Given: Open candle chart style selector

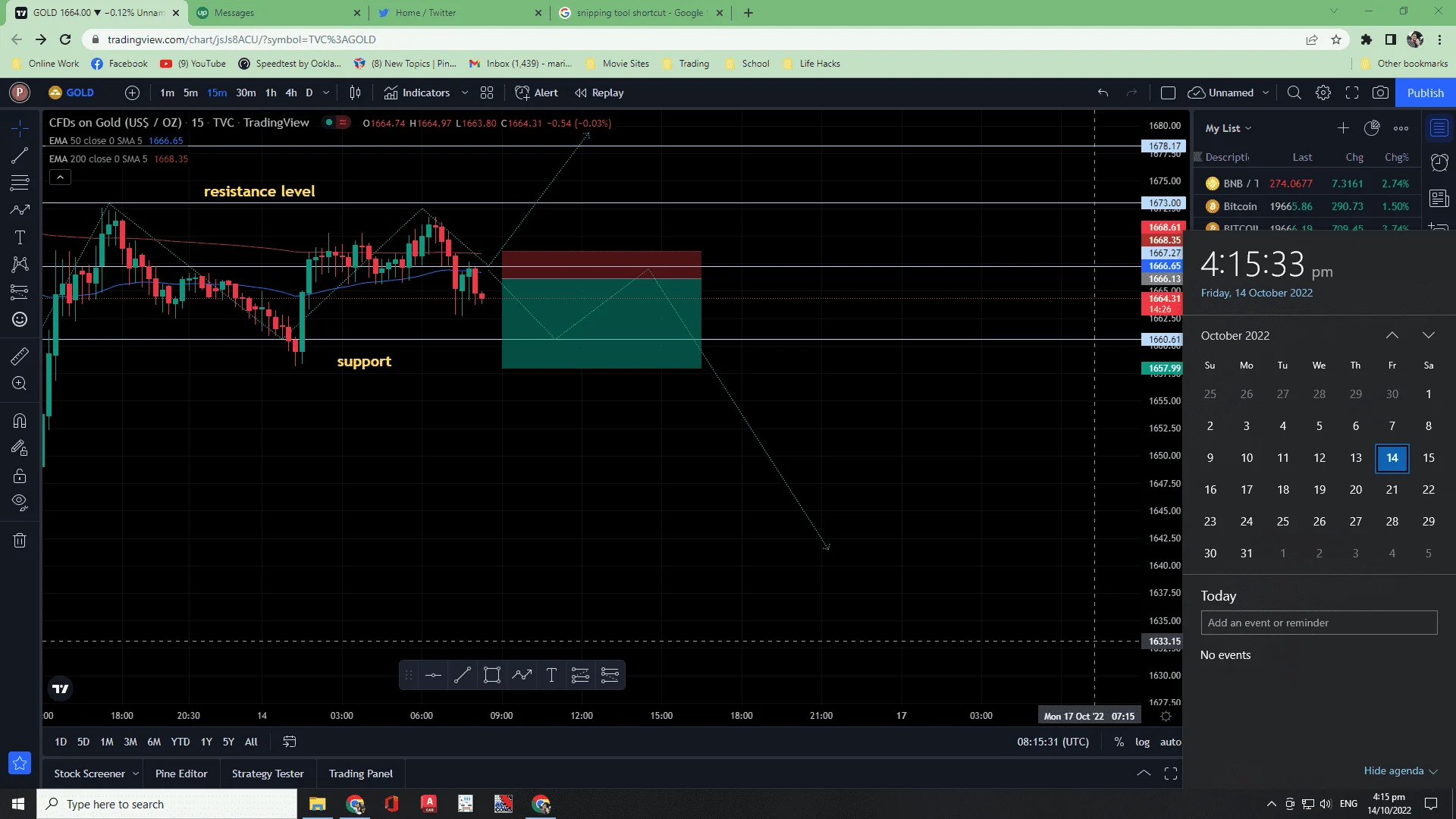Looking at the screenshot, I should pos(355,93).
